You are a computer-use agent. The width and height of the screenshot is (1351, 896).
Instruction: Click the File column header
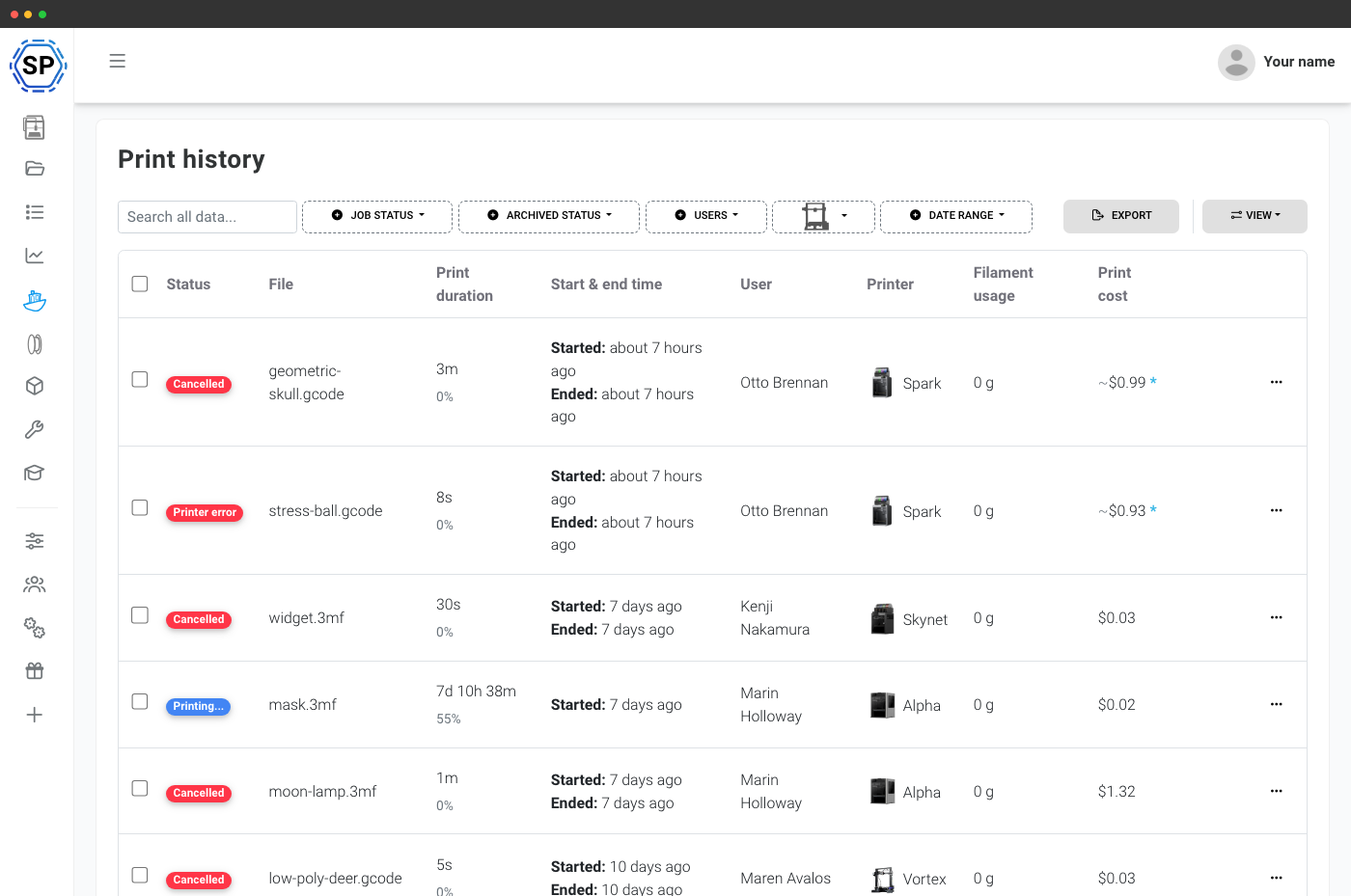coord(281,285)
